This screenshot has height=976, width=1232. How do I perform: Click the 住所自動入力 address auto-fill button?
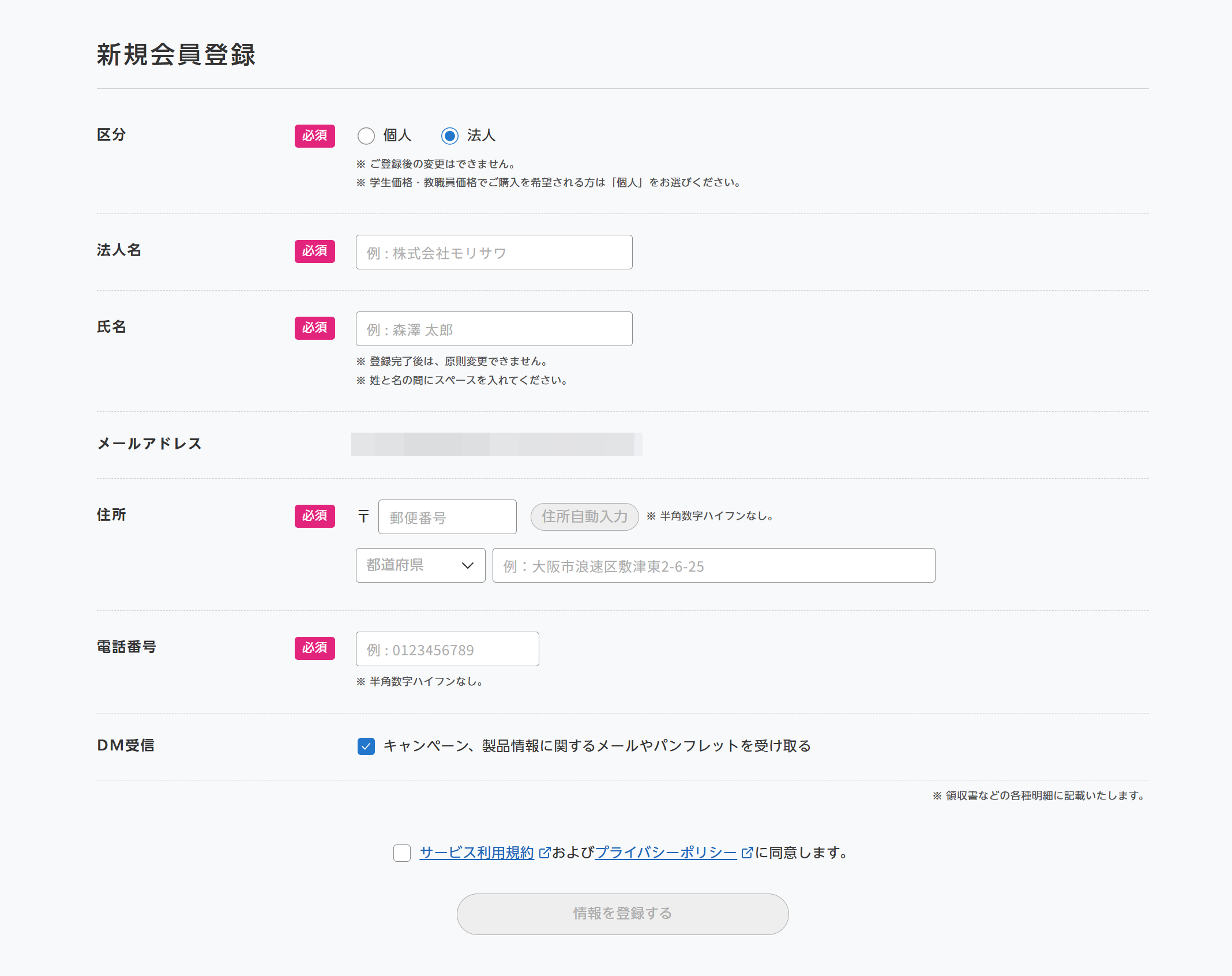[584, 516]
